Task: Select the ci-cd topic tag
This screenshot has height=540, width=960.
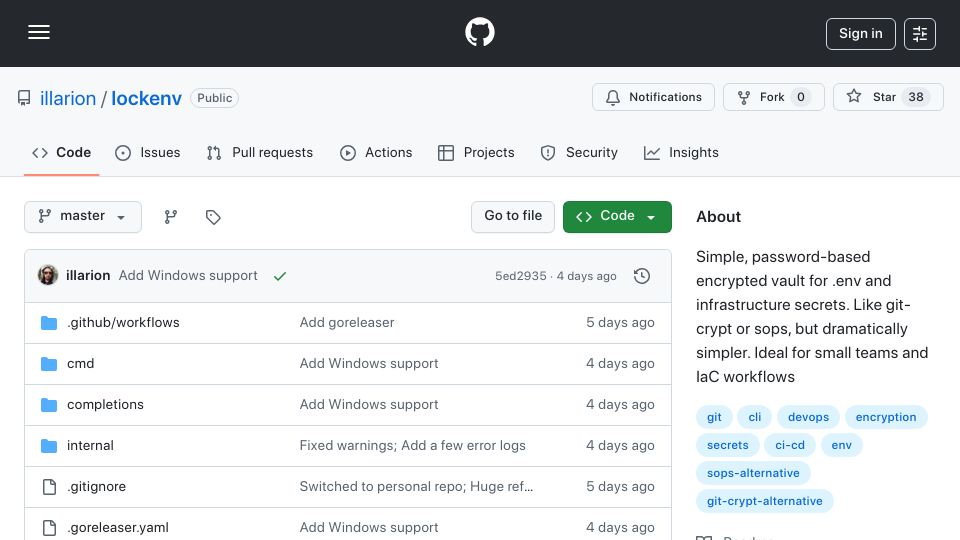Action: pos(790,445)
